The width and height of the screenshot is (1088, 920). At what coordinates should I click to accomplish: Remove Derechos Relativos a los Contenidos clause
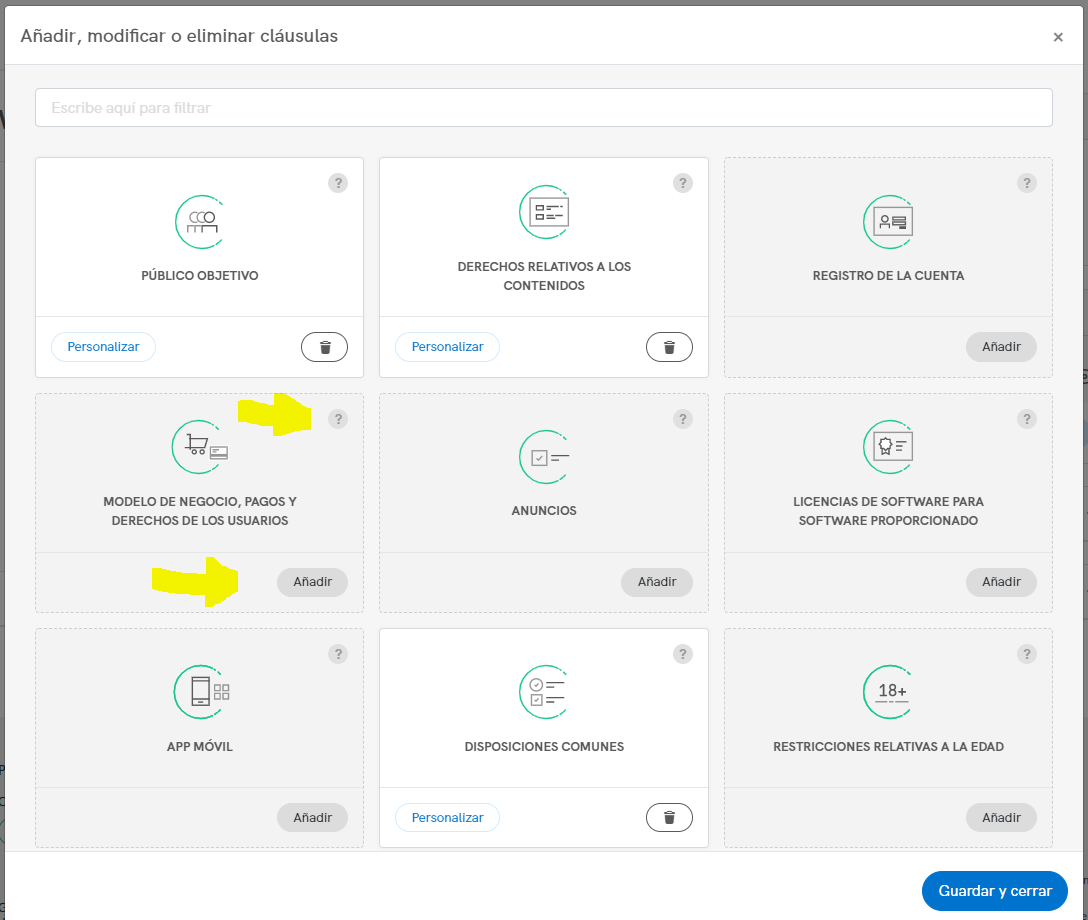point(669,347)
